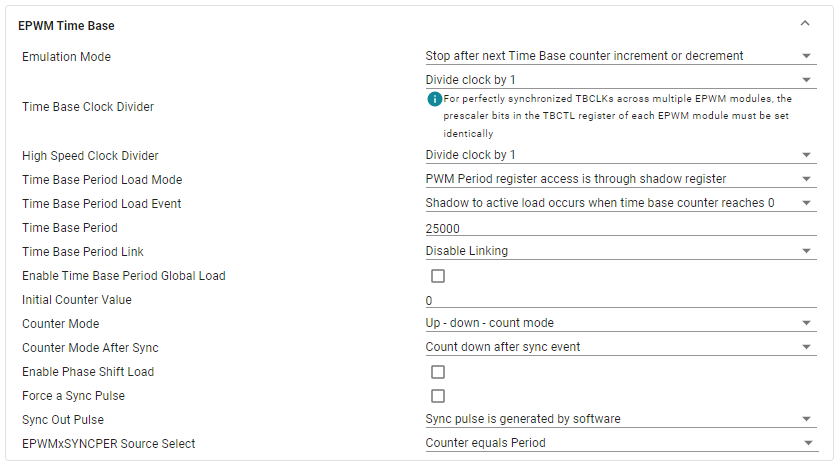The height and width of the screenshot is (463, 838).
Task: Open the Time Base Period Link dropdown
Action: pyautogui.click(x=620, y=252)
